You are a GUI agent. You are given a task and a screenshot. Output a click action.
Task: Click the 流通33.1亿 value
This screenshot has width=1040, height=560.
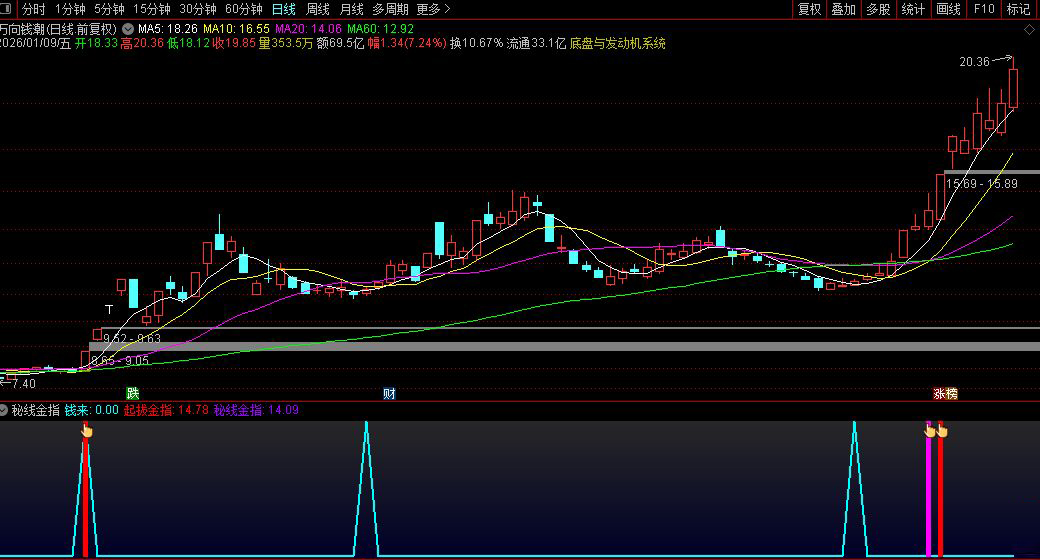pyautogui.click(x=536, y=44)
